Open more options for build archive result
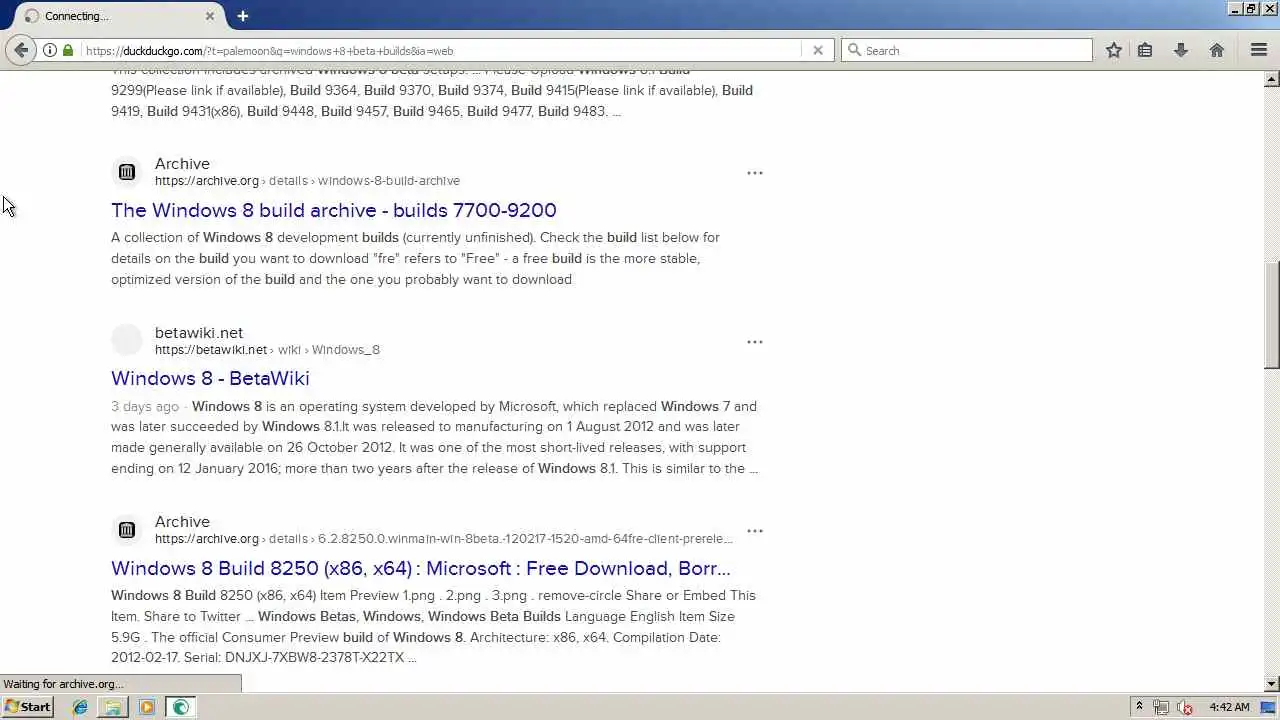 click(755, 173)
